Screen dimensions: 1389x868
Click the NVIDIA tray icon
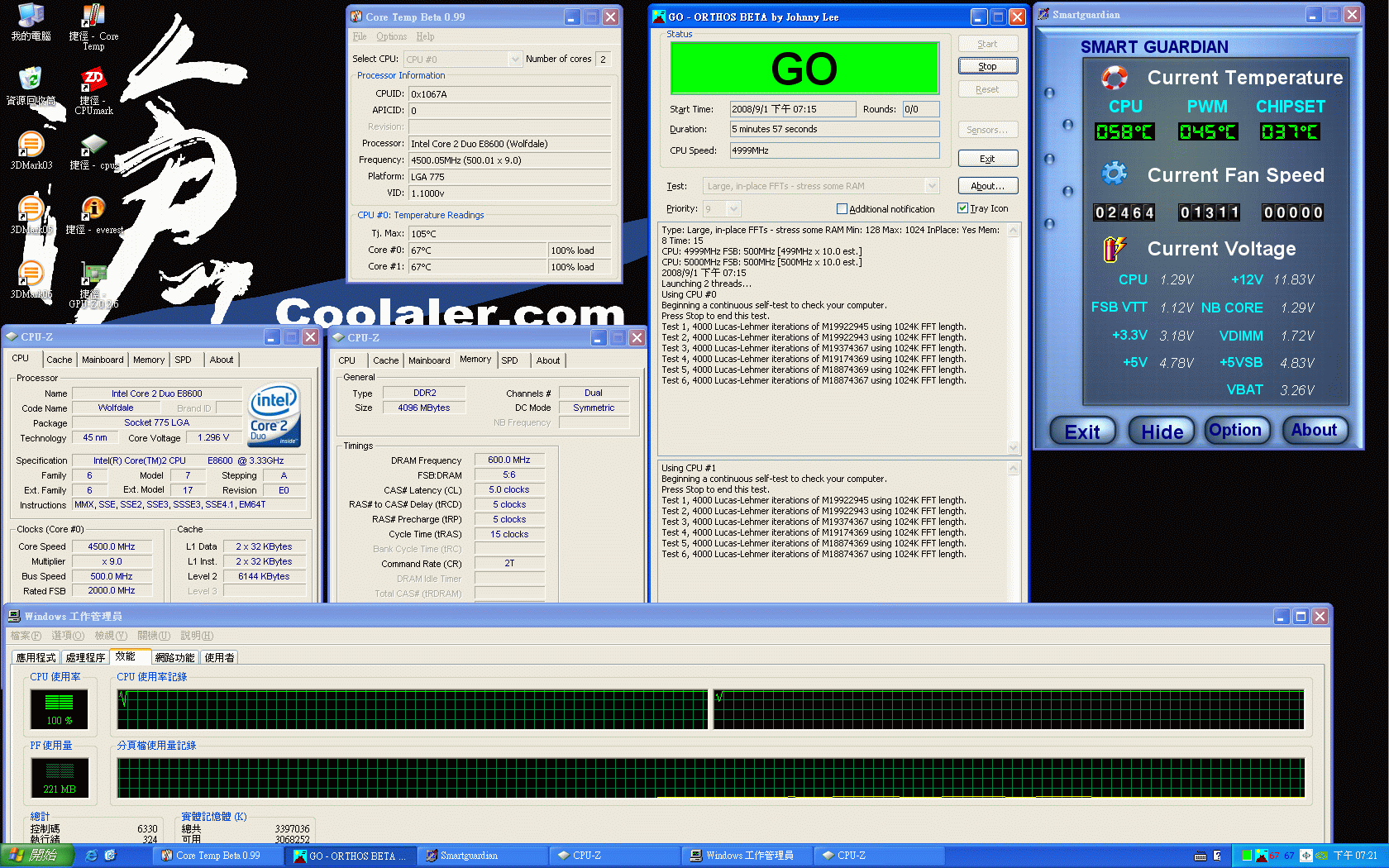click(x=1321, y=856)
